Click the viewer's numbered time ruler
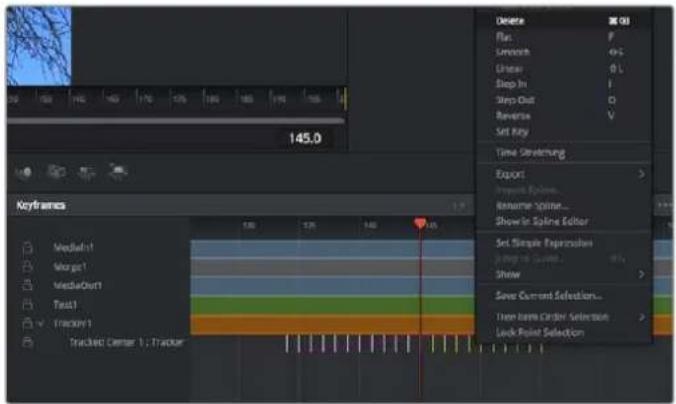The height and width of the screenshot is (404, 676). [176, 99]
